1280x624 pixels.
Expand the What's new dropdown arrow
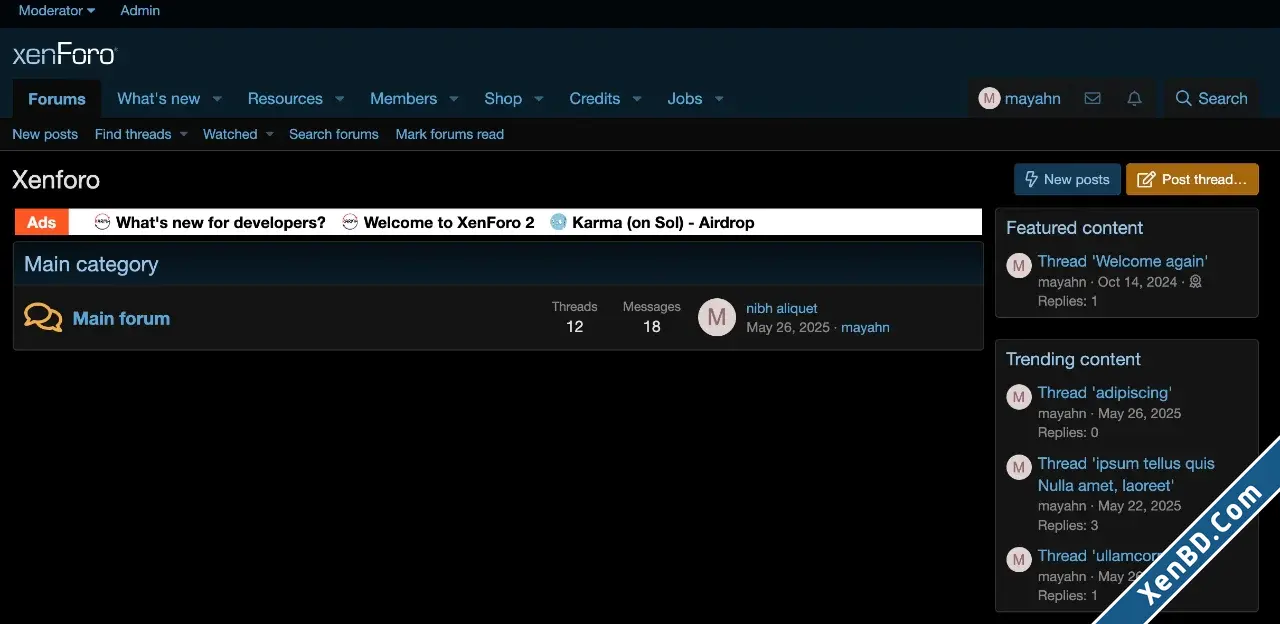coord(217,99)
